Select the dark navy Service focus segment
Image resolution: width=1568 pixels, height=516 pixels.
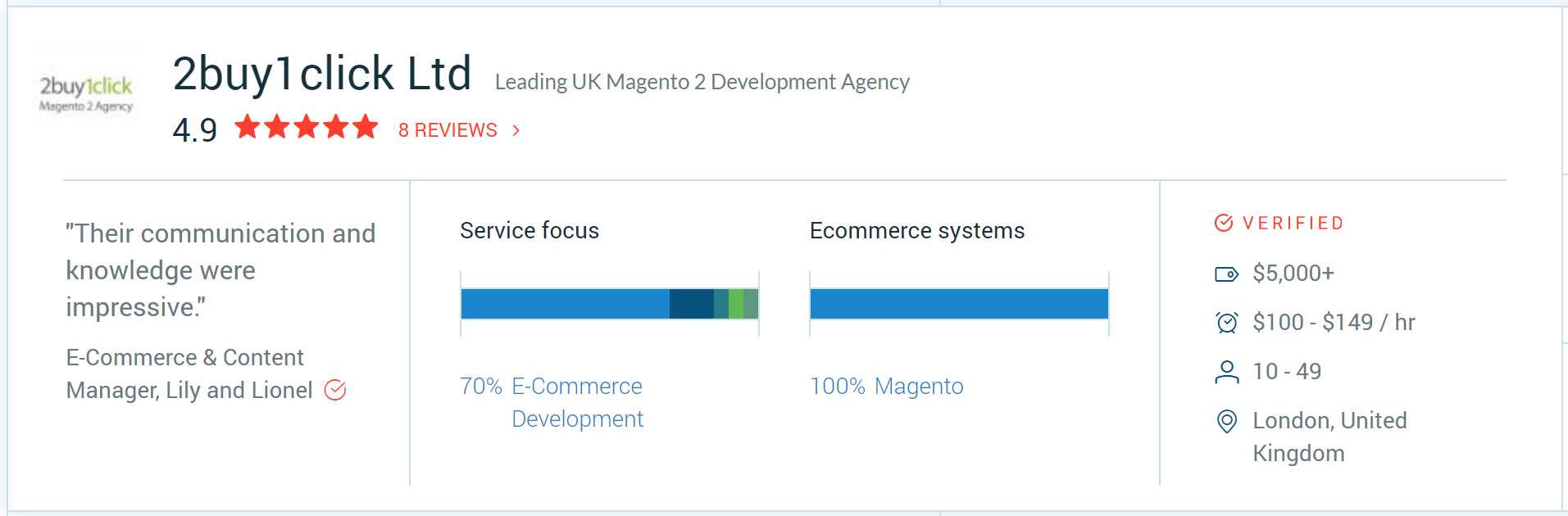coord(691,304)
